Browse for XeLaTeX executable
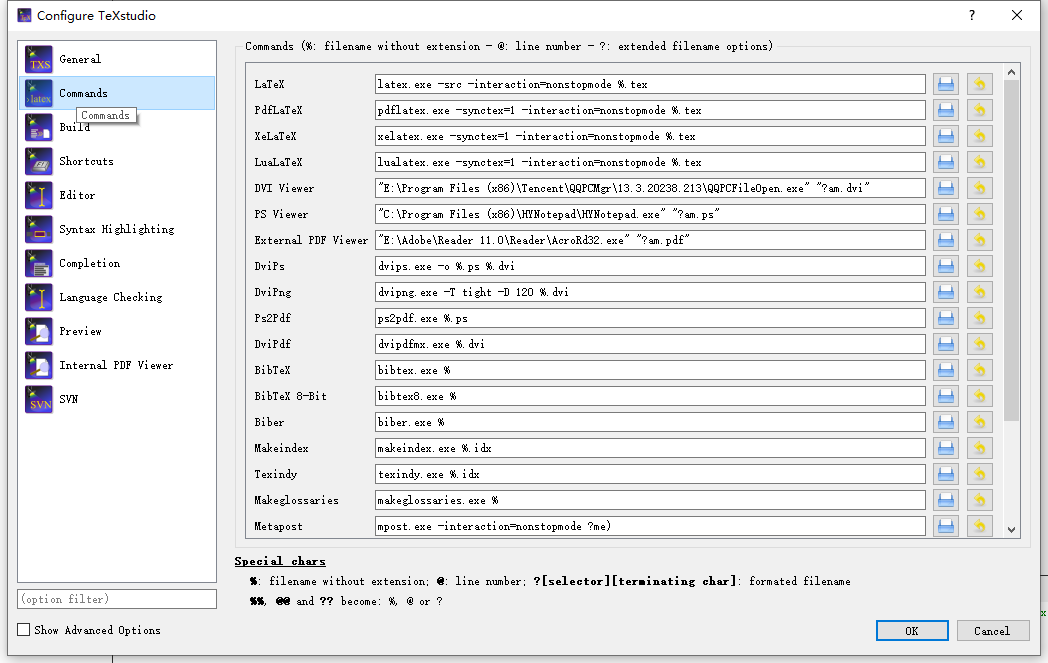1048x663 pixels. (946, 136)
